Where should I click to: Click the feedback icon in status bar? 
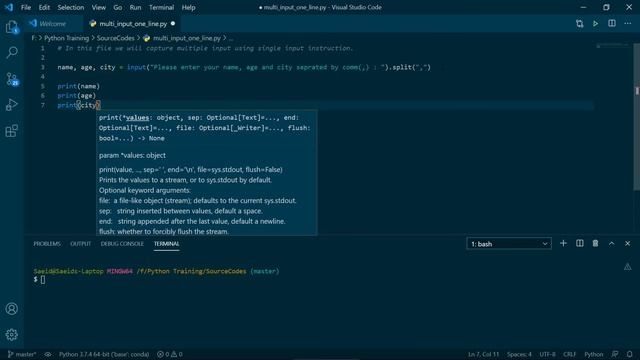tap(615, 354)
